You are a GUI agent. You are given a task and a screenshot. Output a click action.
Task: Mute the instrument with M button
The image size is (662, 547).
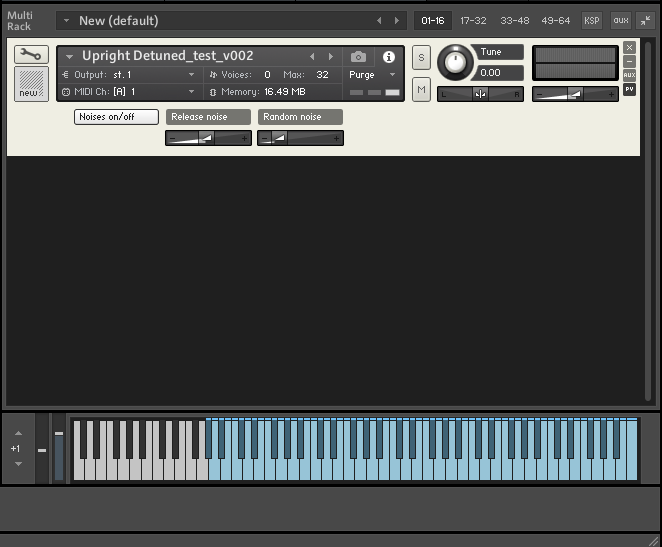tap(421, 89)
